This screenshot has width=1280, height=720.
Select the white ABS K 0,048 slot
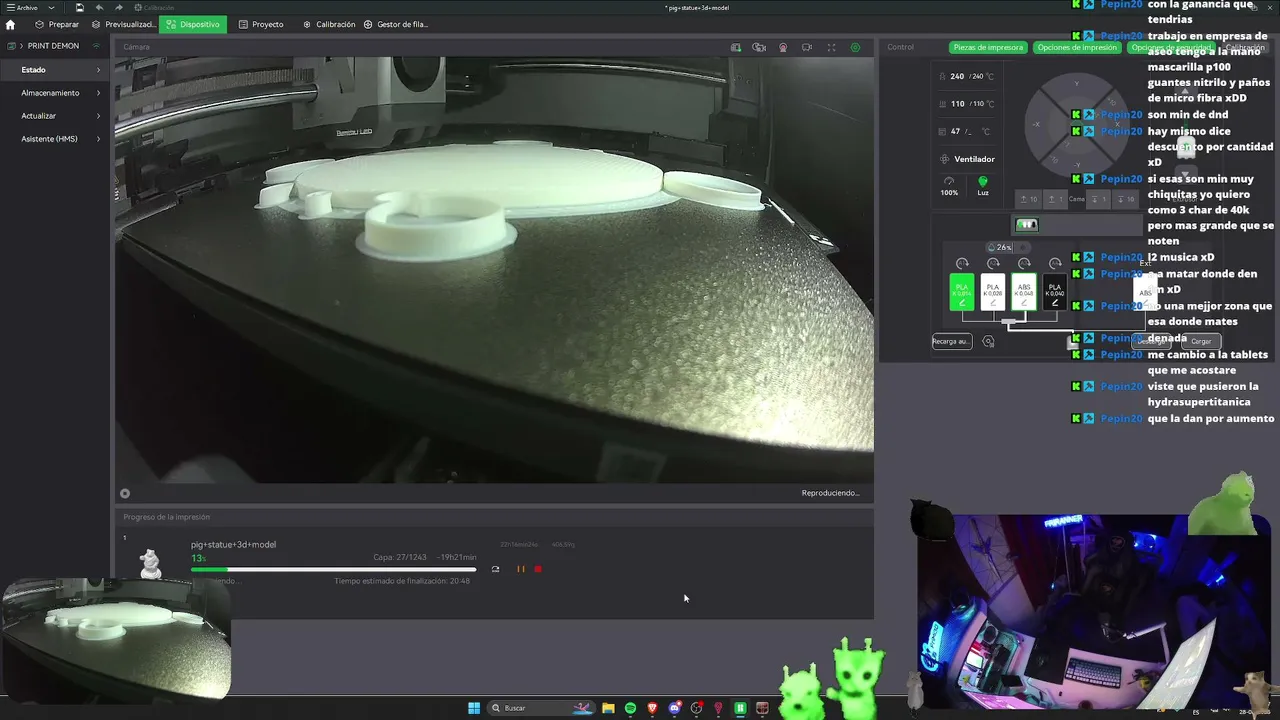(x=1024, y=292)
